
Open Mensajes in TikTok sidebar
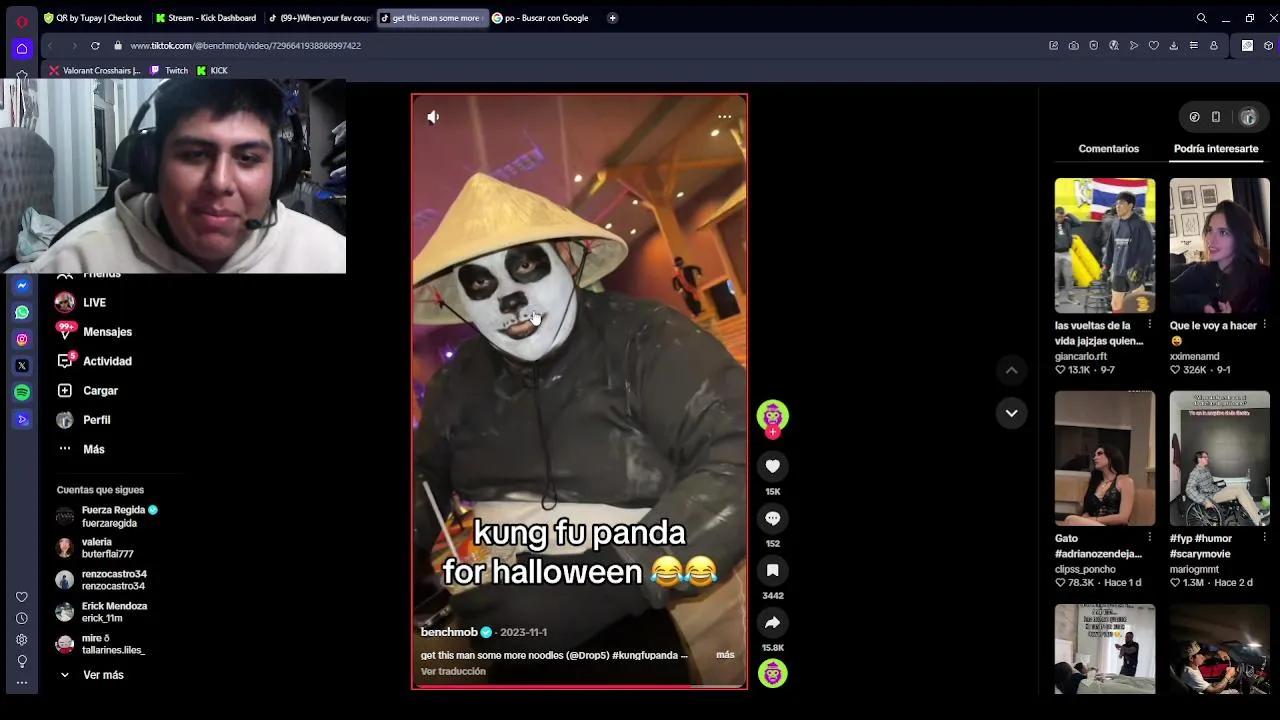click(x=94, y=332)
